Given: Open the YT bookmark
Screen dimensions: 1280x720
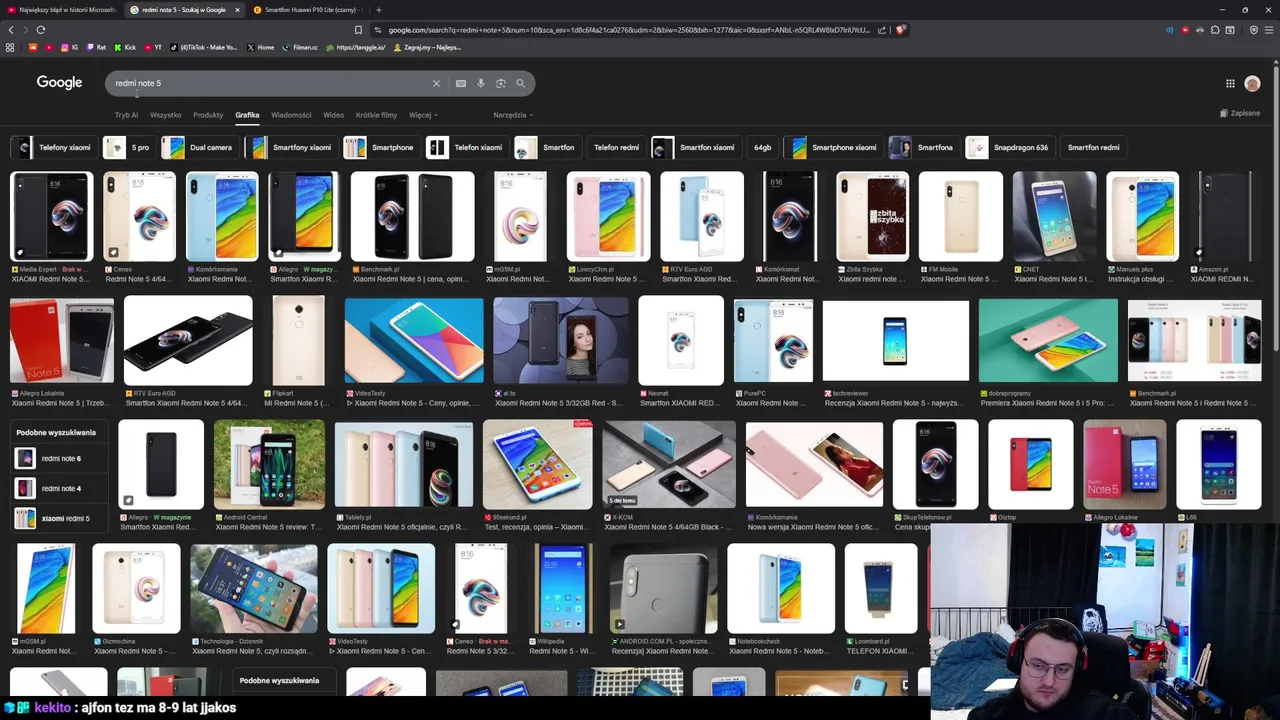Looking at the screenshot, I should pos(153,47).
